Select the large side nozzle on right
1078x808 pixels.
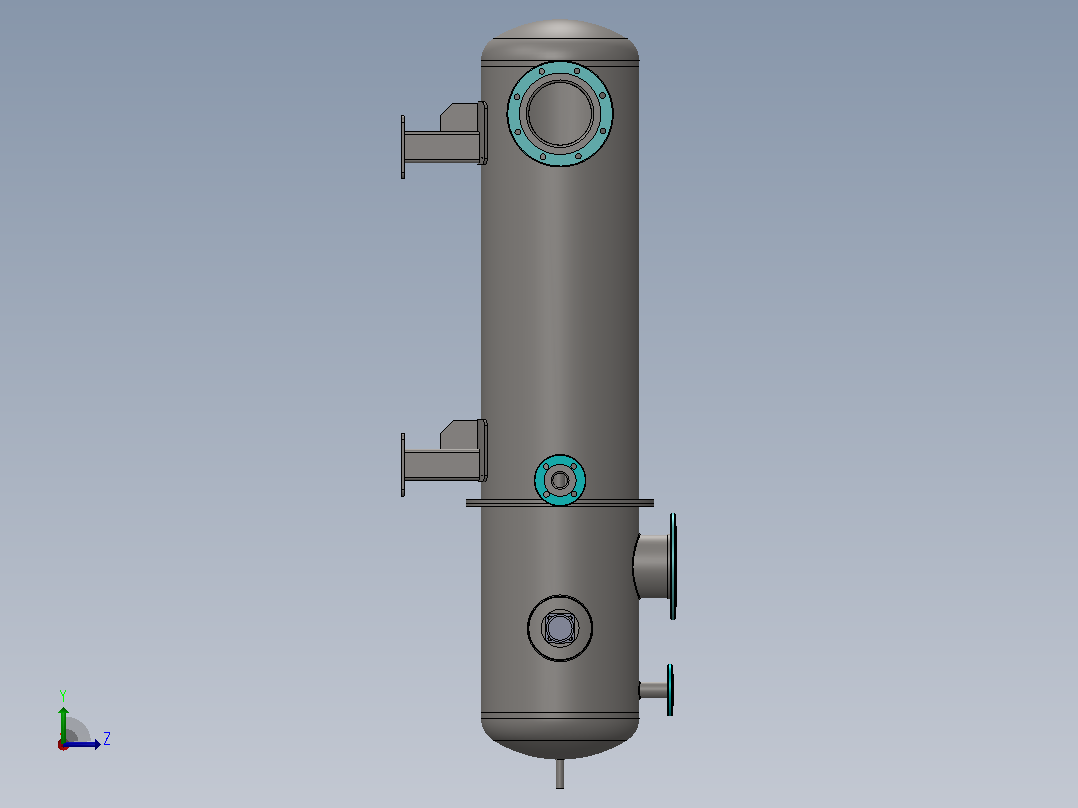[x=655, y=567]
